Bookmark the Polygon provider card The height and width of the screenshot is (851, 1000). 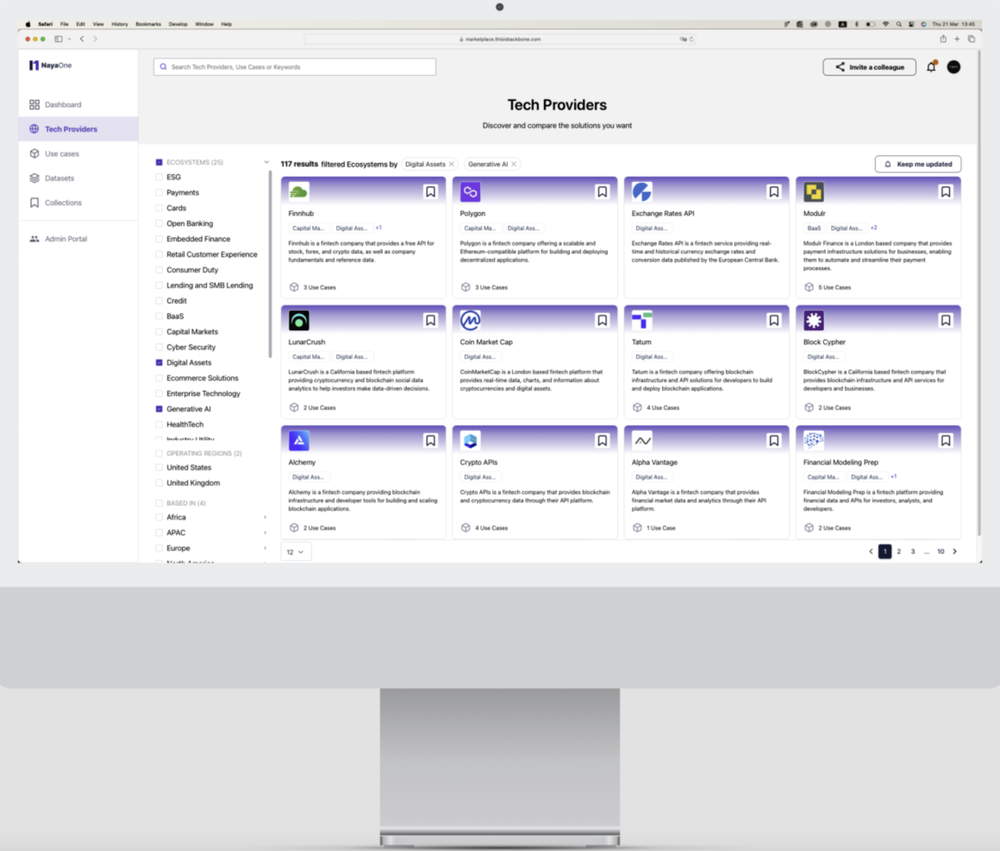click(x=602, y=192)
